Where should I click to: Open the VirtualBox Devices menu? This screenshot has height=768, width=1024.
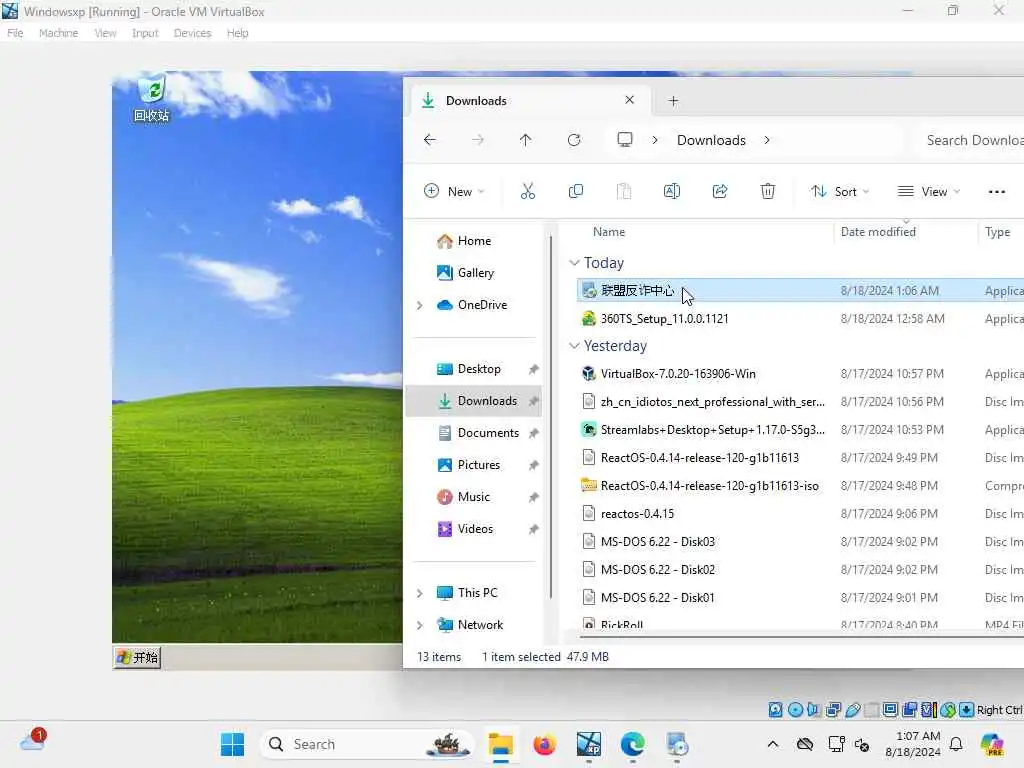[x=192, y=33]
